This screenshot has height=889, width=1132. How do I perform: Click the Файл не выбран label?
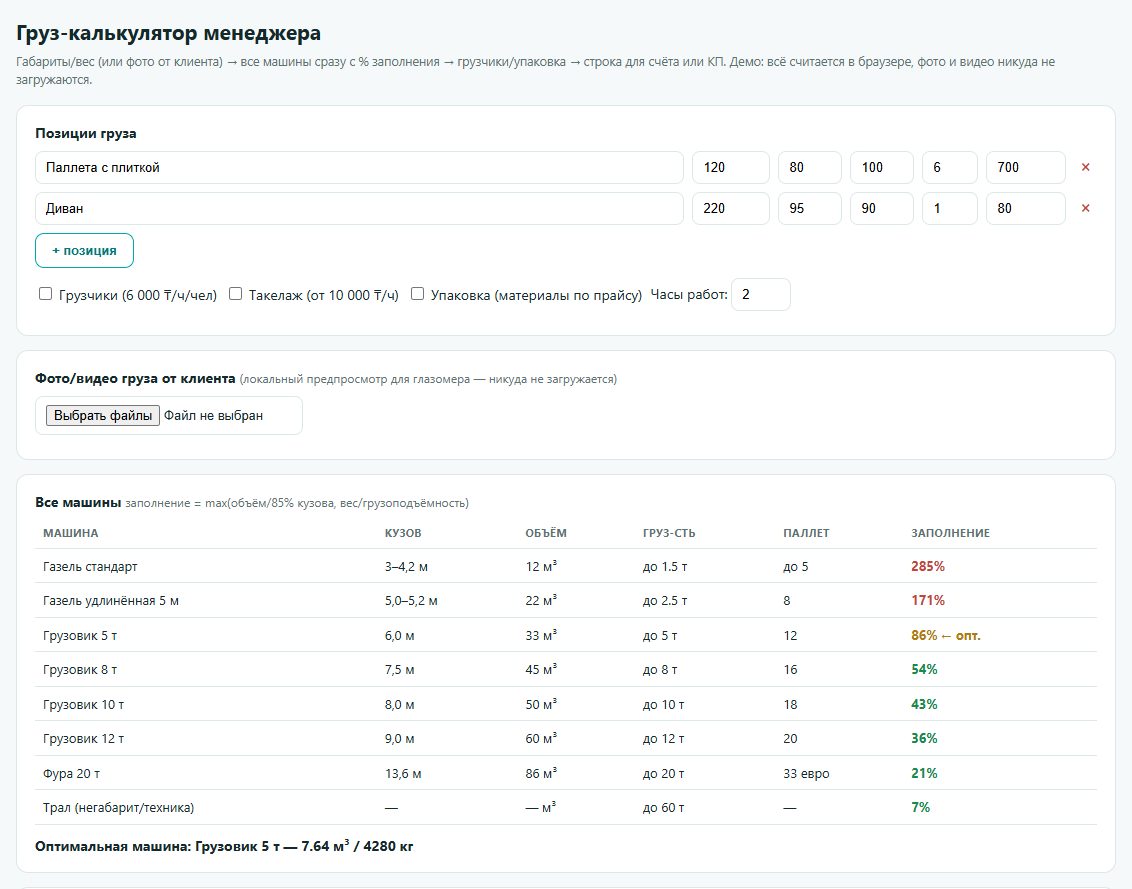coord(213,415)
